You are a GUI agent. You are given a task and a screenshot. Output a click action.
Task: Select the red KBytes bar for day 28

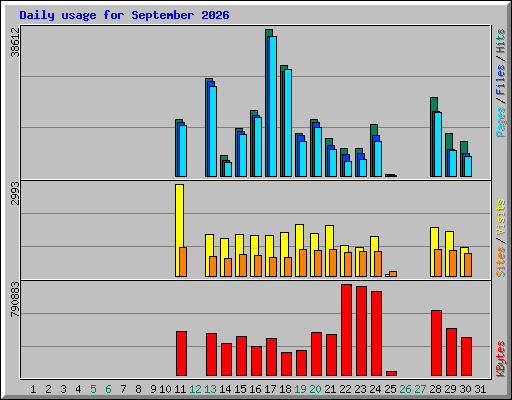point(437,343)
